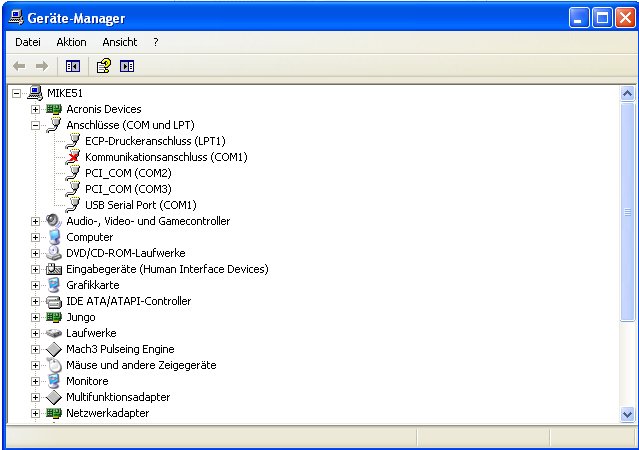Screen dimensions: 639x450
Task: Click the scrollbar up arrow
Action: tap(627, 94)
